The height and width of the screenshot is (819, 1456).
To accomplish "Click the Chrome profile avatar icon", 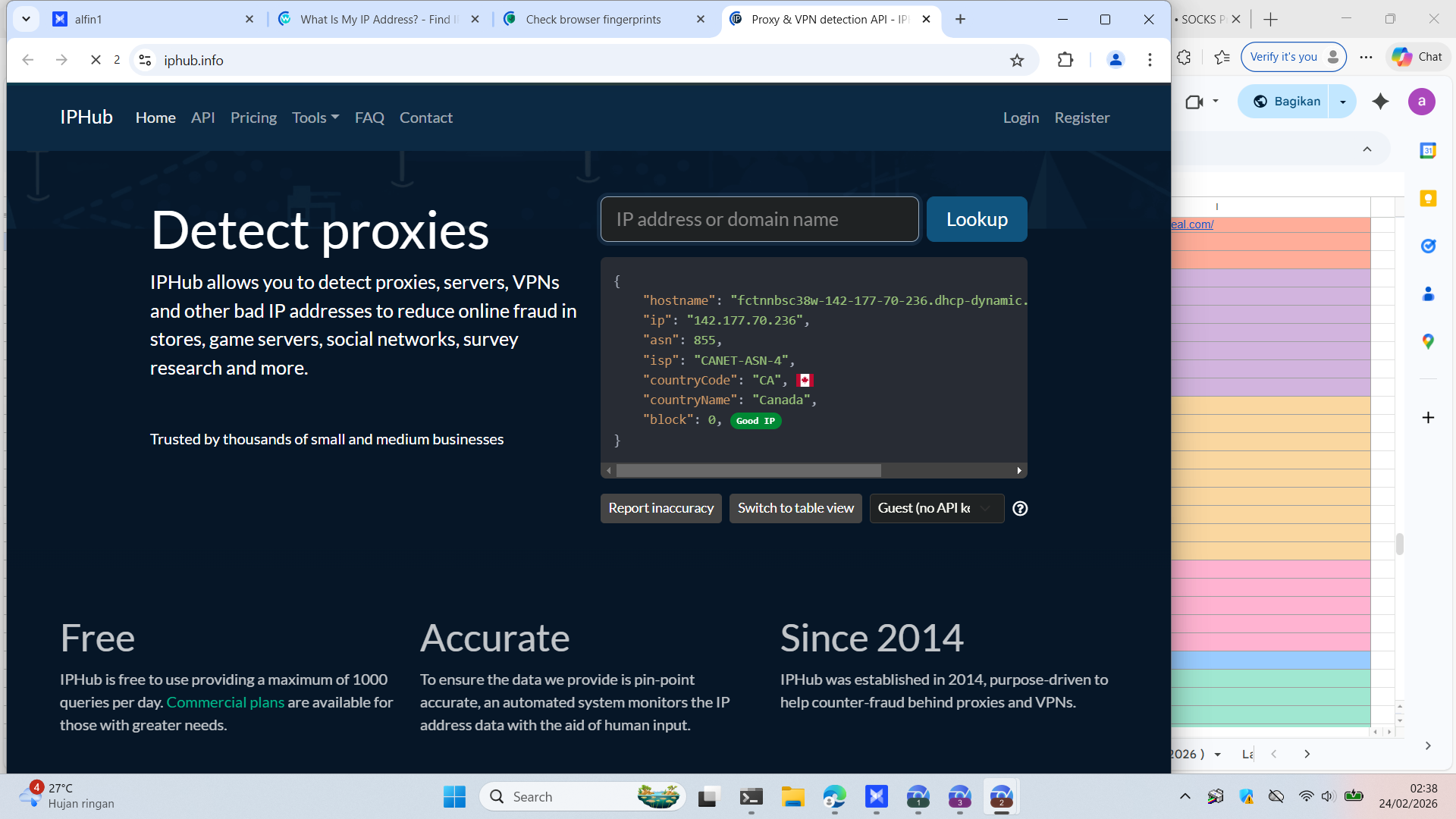I will click(x=1115, y=60).
